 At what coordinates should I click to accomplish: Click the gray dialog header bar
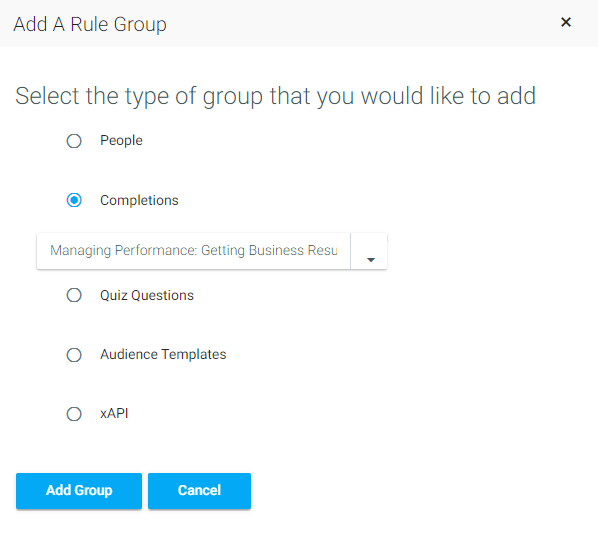pyautogui.click(x=299, y=23)
